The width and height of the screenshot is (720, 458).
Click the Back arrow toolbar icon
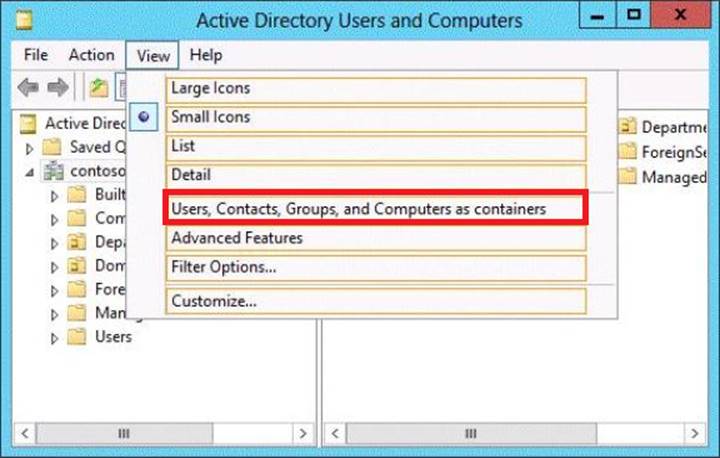click(x=28, y=88)
